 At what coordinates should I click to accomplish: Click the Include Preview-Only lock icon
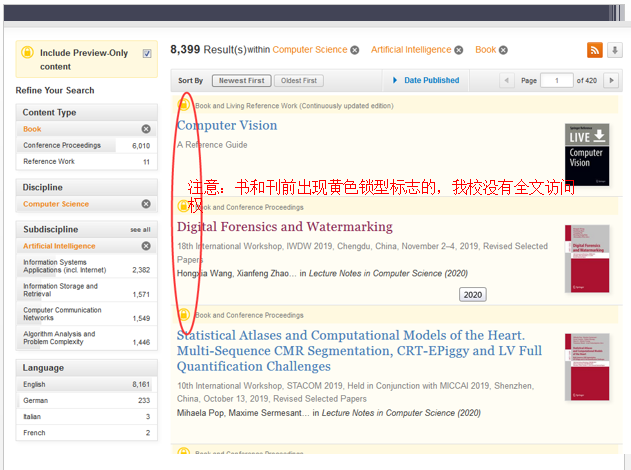click(x=27, y=53)
